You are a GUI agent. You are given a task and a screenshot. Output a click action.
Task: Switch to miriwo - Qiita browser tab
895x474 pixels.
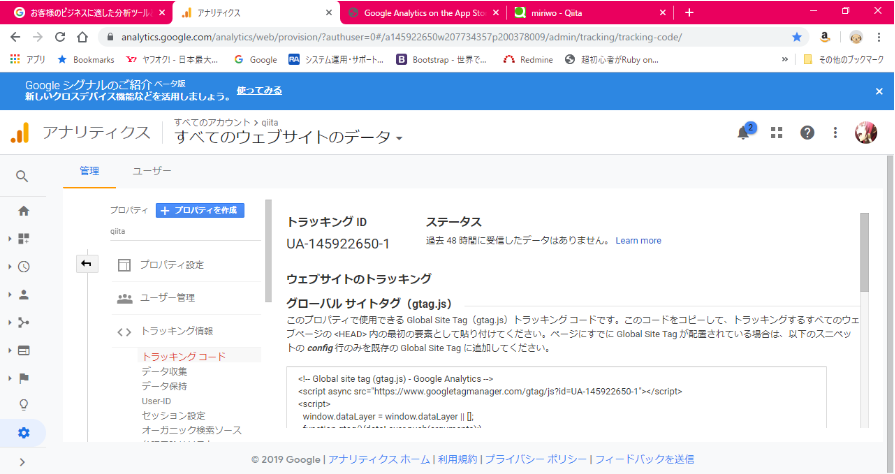click(588, 13)
